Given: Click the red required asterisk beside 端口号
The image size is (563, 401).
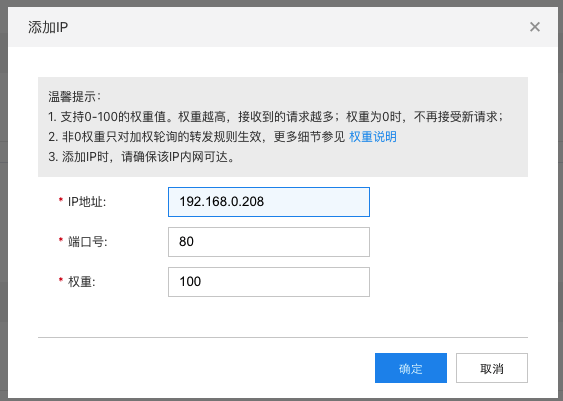Looking at the screenshot, I should (x=61, y=240).
